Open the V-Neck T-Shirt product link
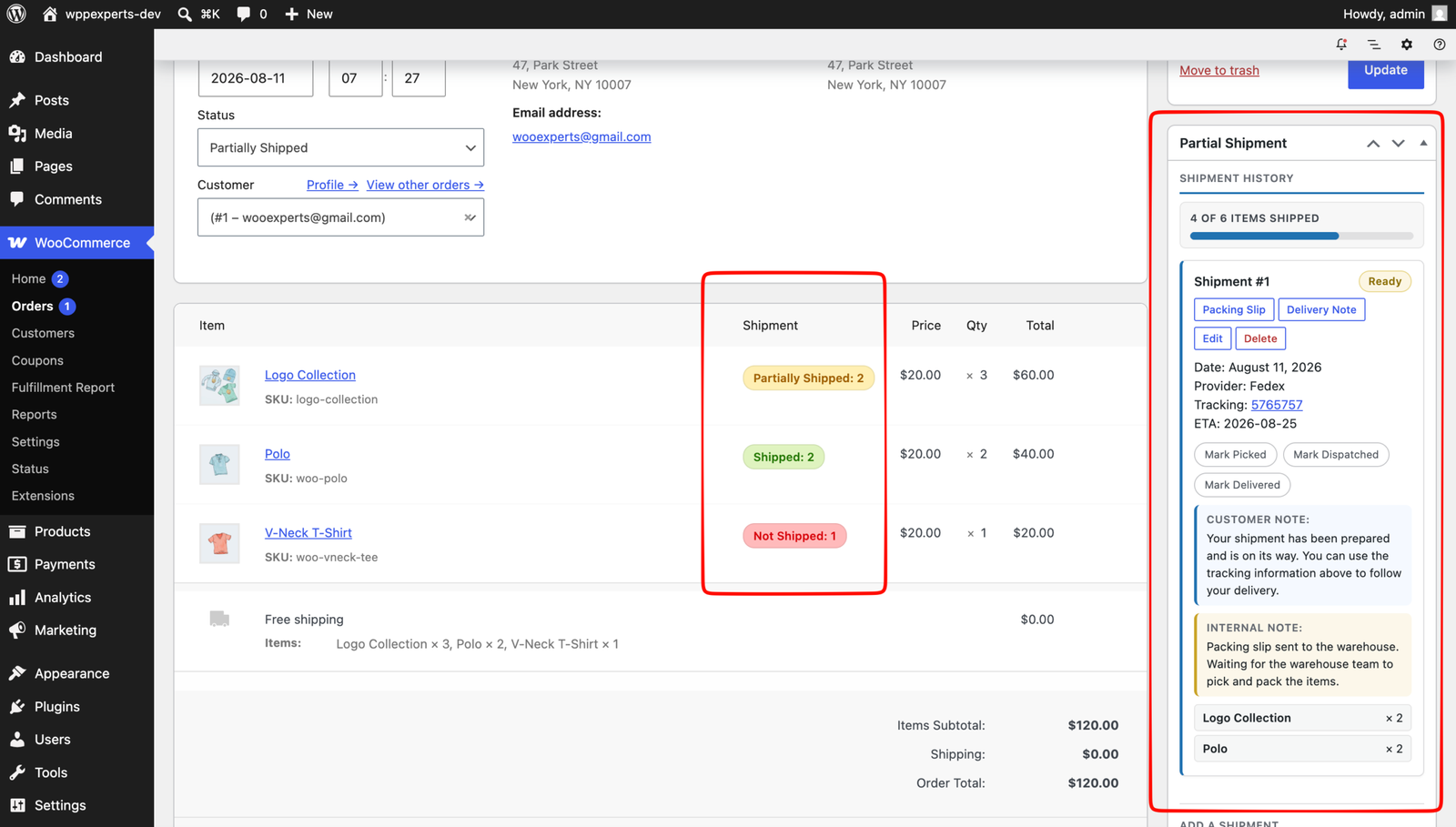 click(x=308, y=533)
